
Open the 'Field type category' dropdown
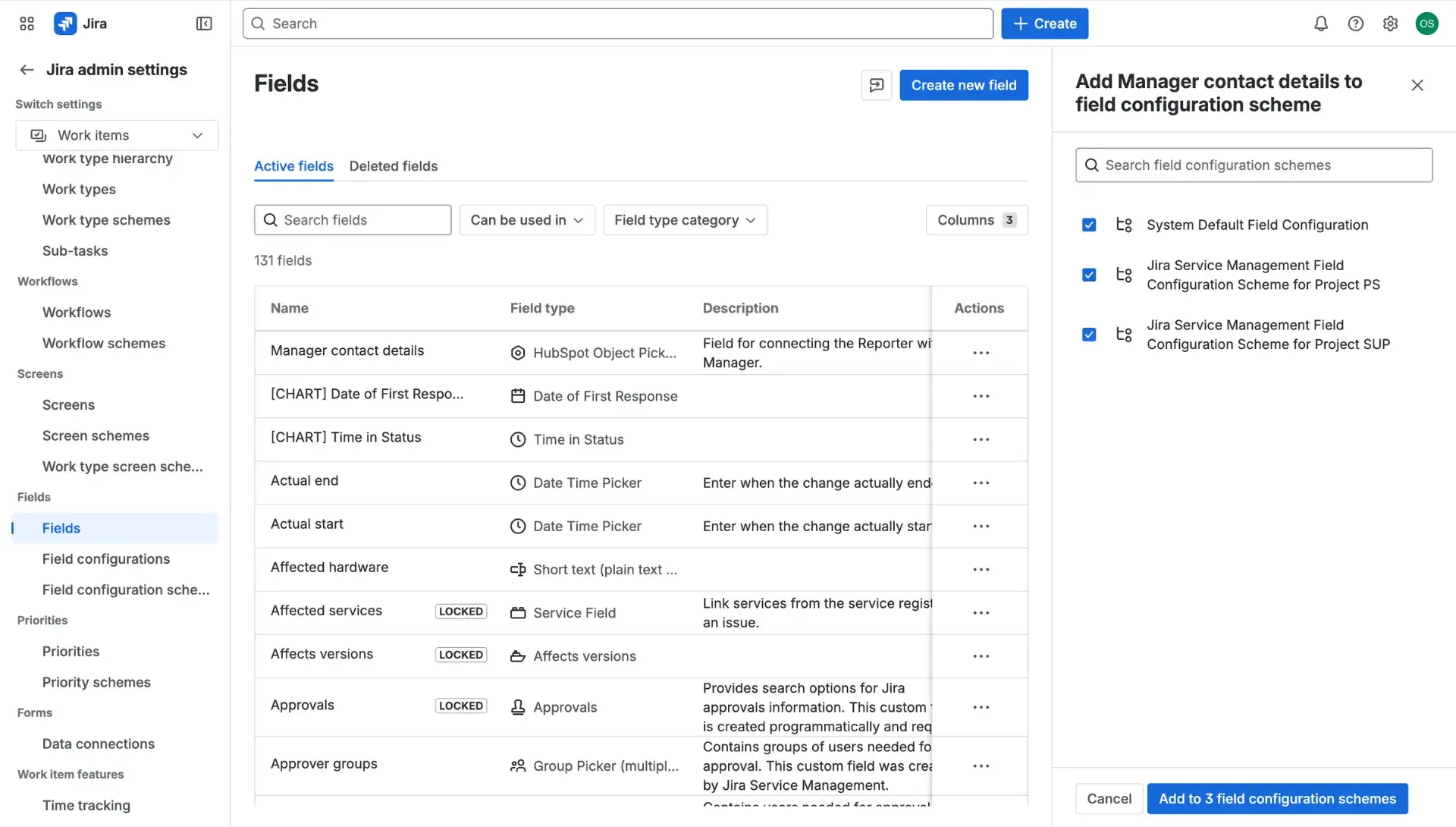coord(684,220)
